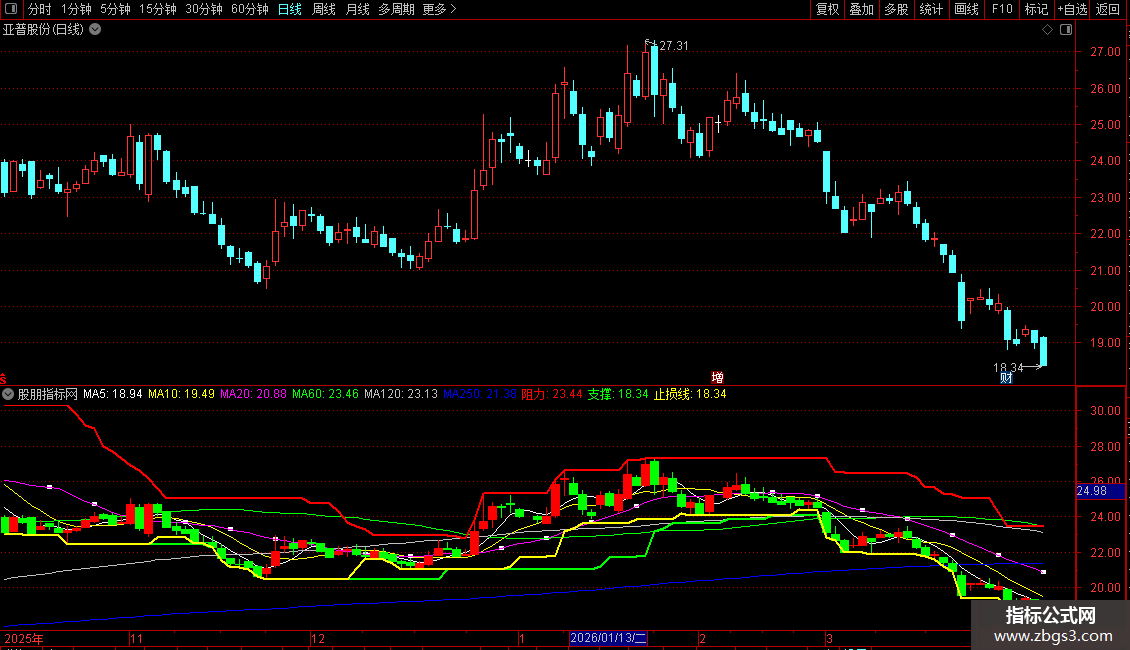
Task: Open the 股朋指标网 indicator dropdown arrow
Action: click(x=8, y=394)
